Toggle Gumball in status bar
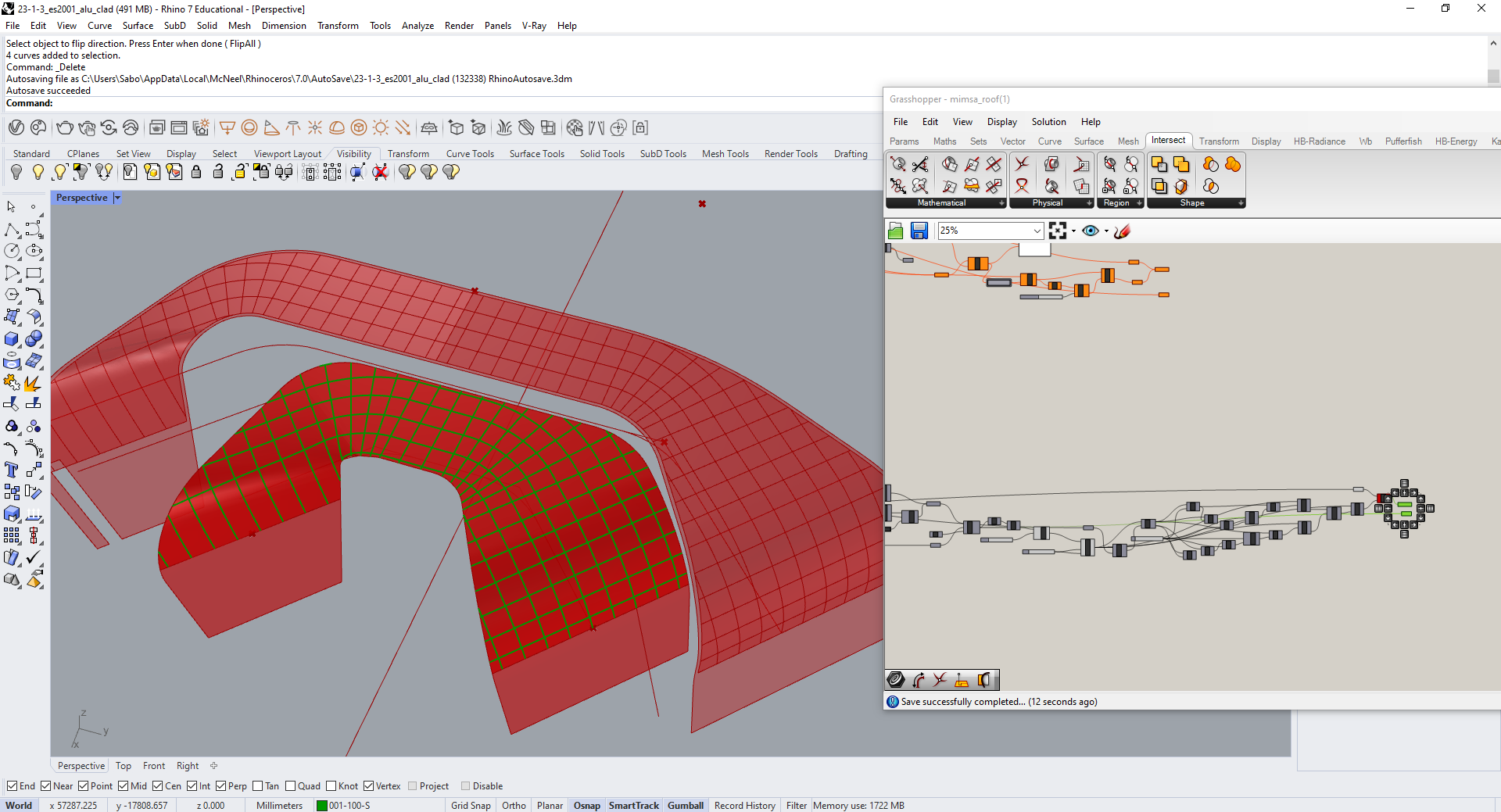Viewport: 1501px width, 812px height. click(x=686, y=806)
